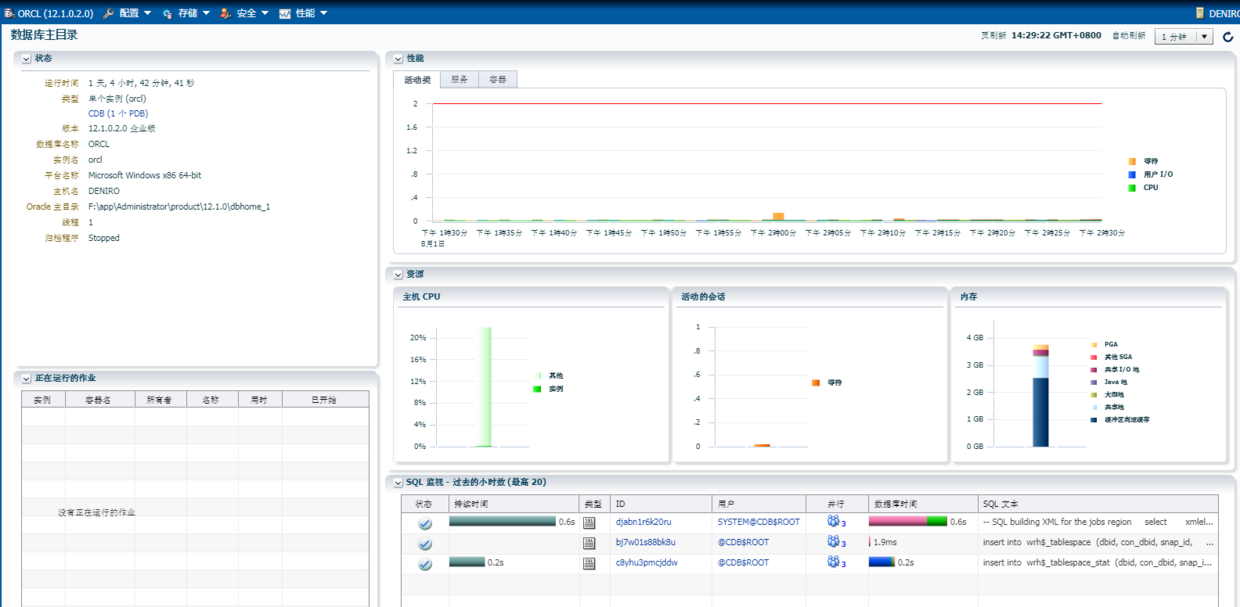Click the CPU legend swatch
This screenshot has width=1240, height=607.
point(1132,187)
